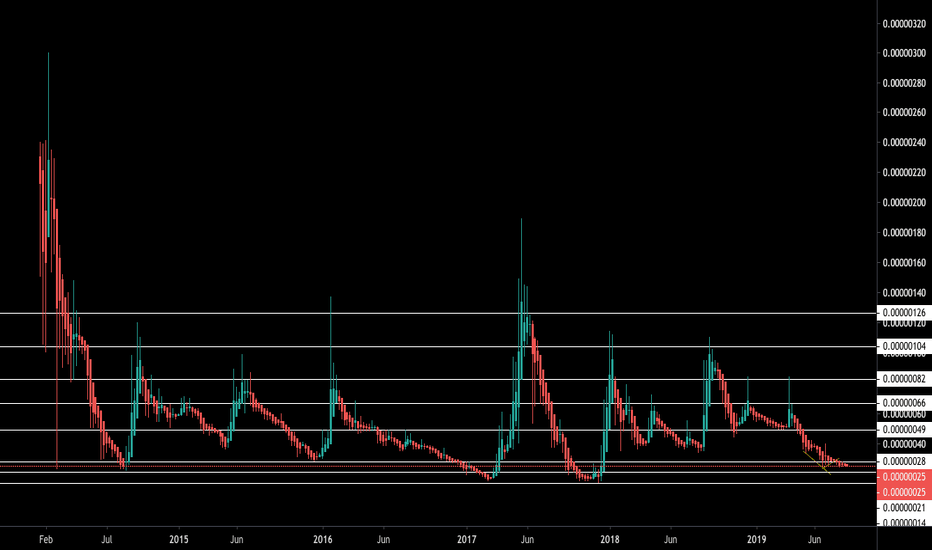Select the white 0.00000066 level price tag
The image size is (932, 550).
(x=904, y=403)
